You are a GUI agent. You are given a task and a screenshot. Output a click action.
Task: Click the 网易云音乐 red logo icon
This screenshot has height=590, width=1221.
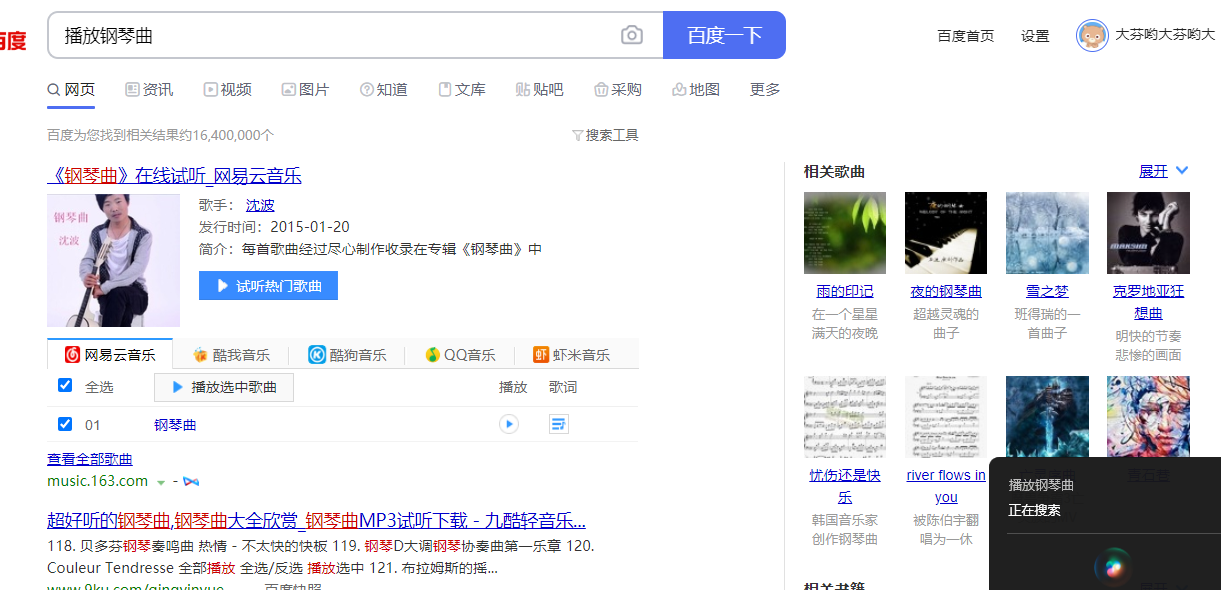pyautogui.click(x=73, y=355)
